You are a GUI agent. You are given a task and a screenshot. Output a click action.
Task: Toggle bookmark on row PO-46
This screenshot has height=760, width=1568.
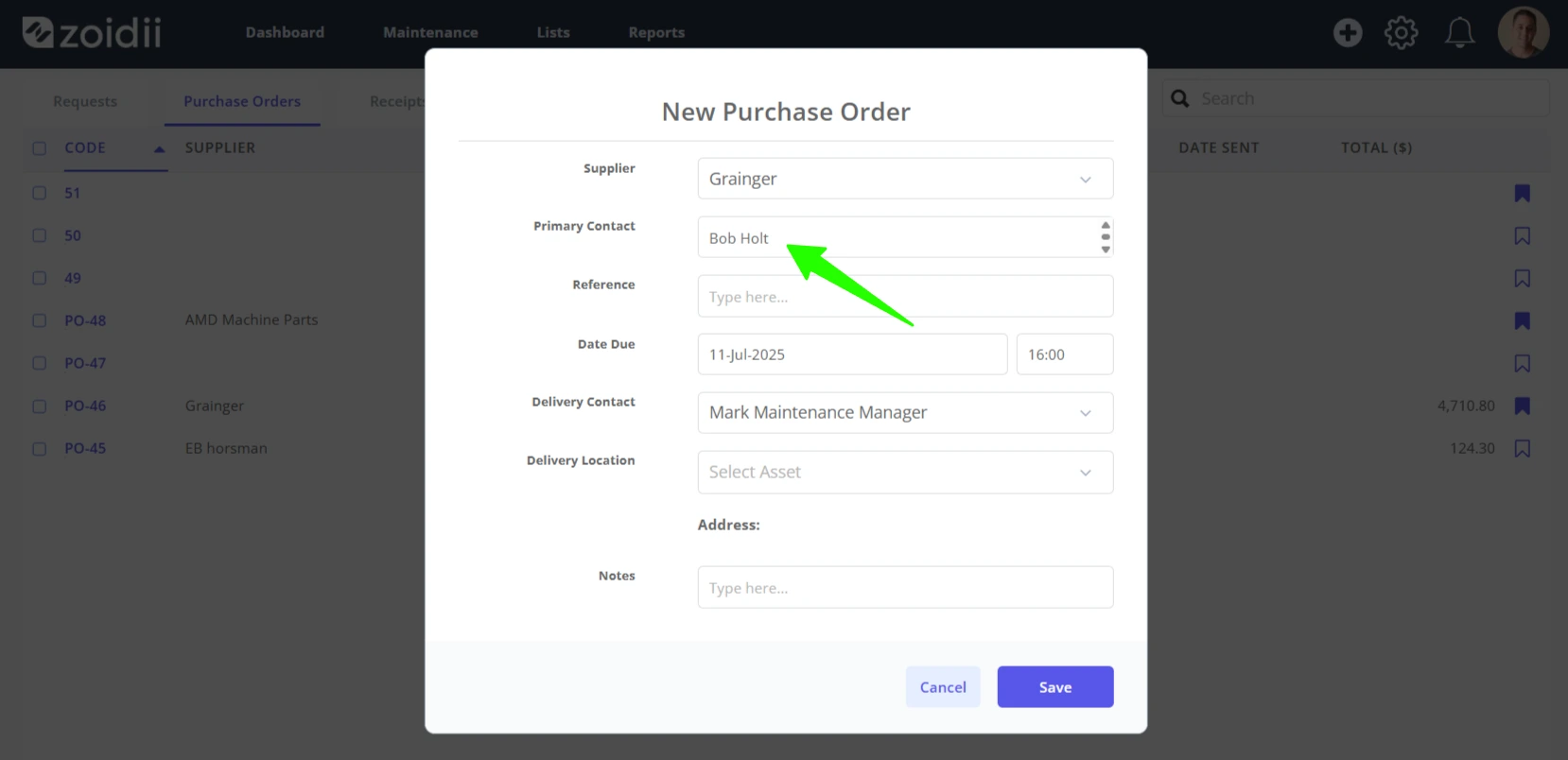pyautogui.click(x=1522, y=406)
